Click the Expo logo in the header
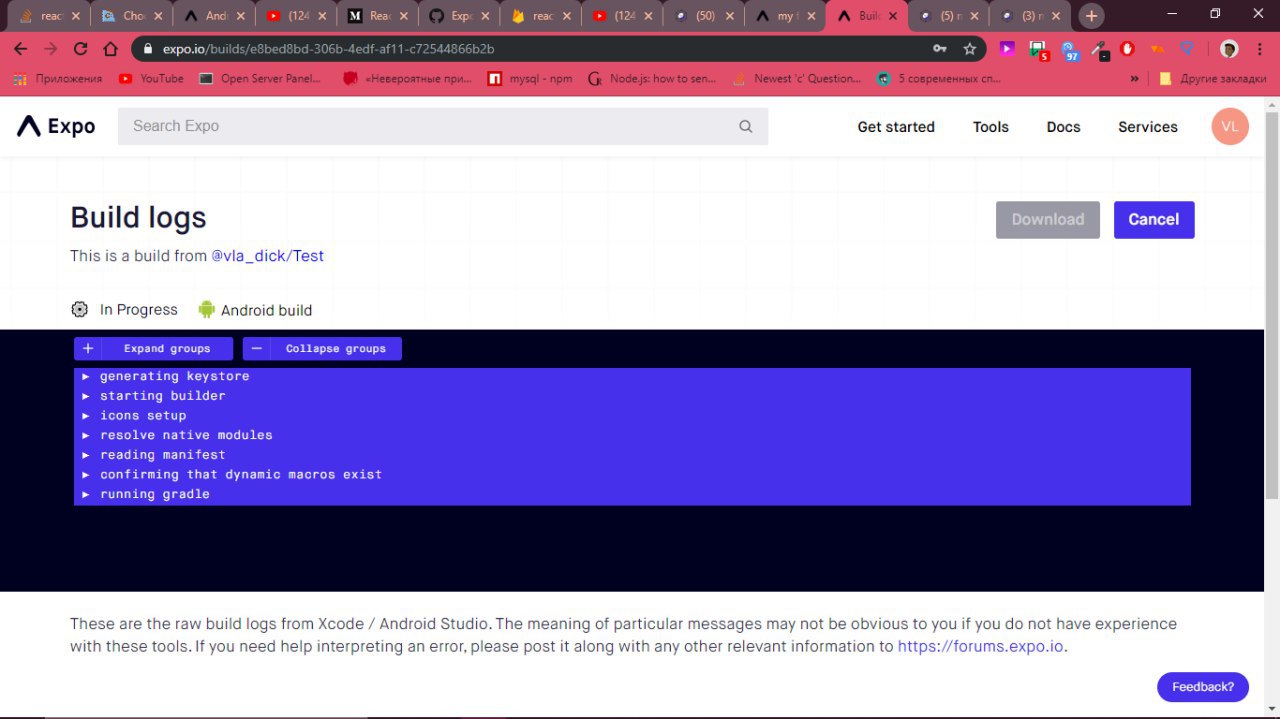This screenshot has height=719, width=1280. (x=56, y=126)
